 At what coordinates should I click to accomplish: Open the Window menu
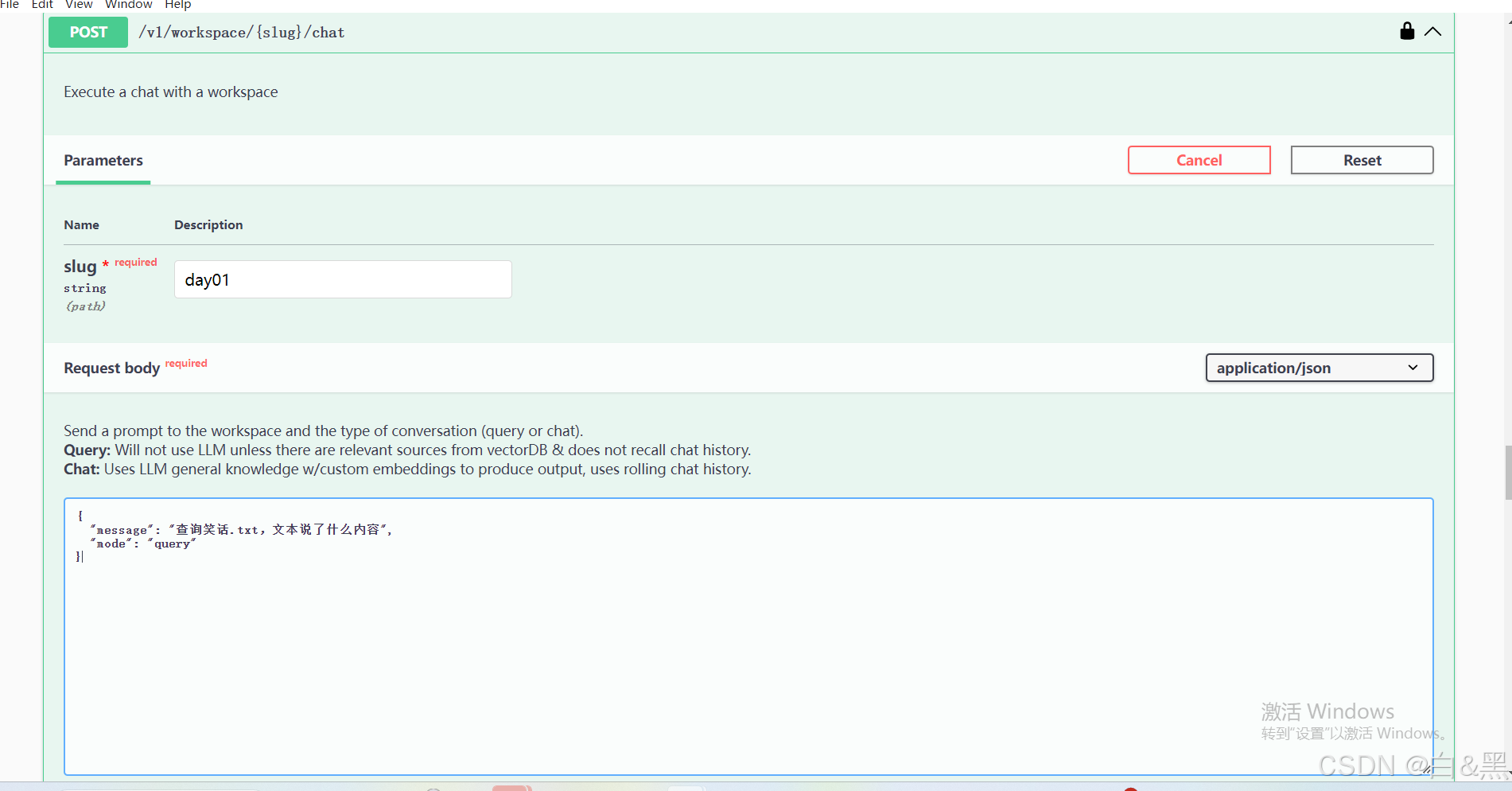(128, 5)
